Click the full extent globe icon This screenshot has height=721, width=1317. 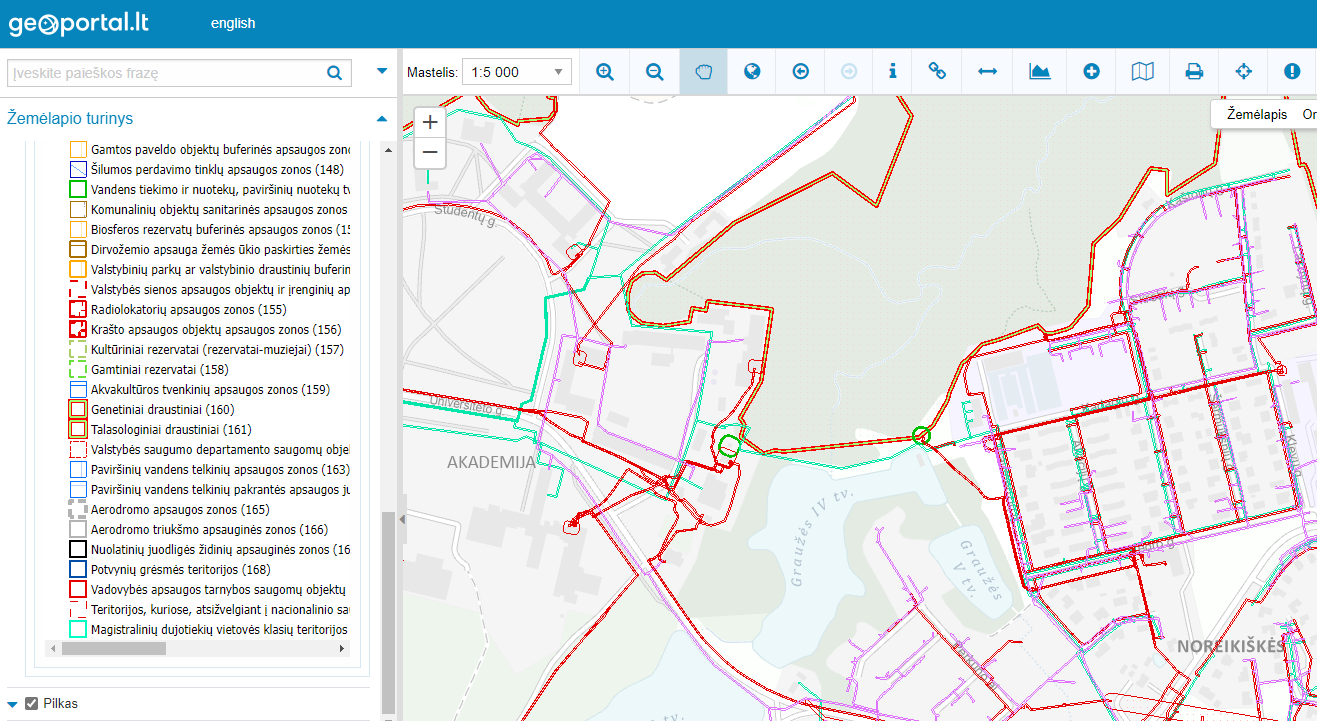(x=753, y=72)
